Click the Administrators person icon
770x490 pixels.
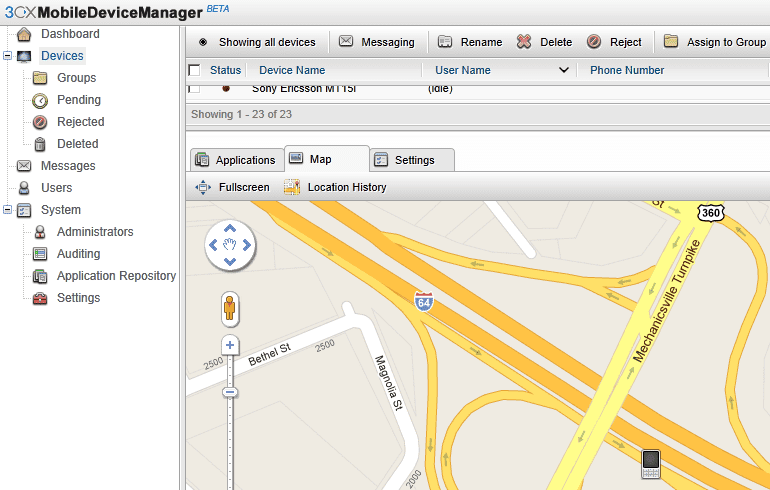pos(40,232)
